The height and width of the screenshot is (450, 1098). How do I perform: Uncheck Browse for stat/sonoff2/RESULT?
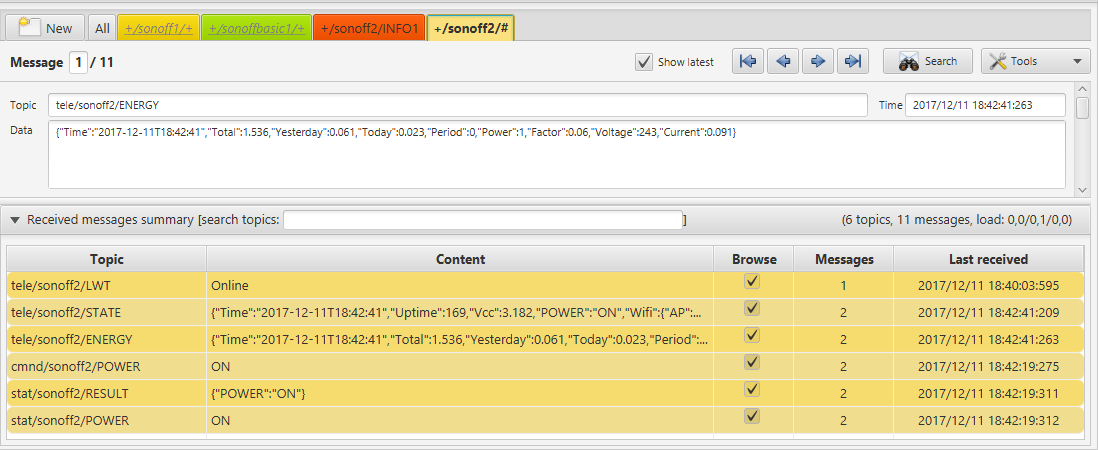(752, 389)
